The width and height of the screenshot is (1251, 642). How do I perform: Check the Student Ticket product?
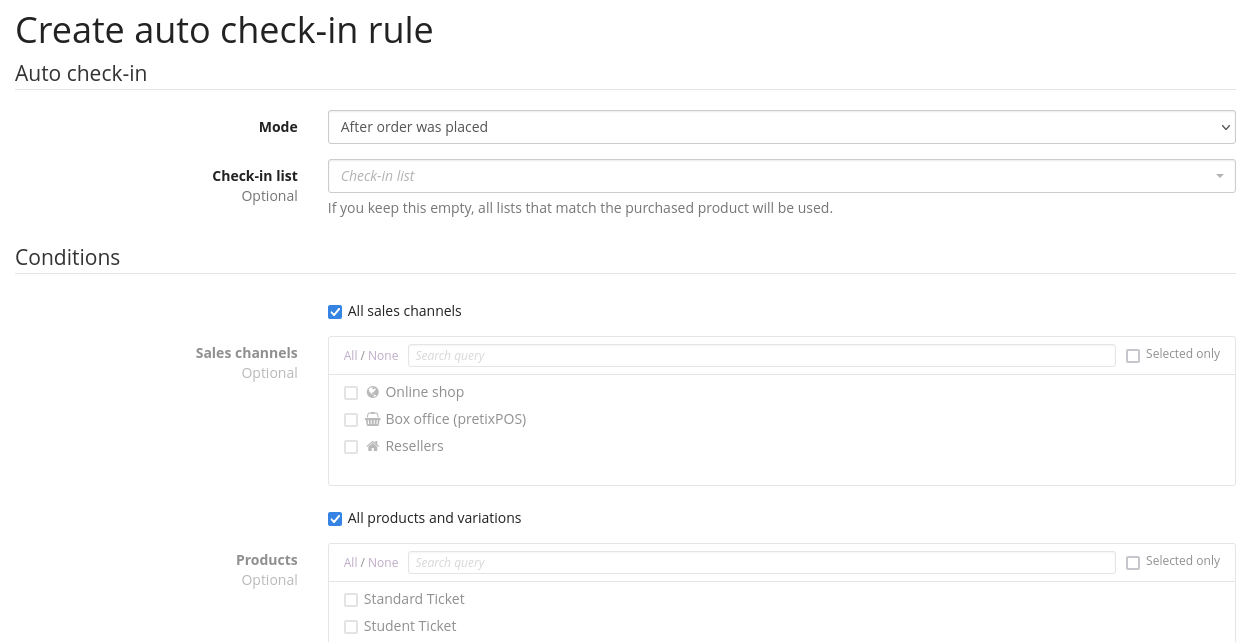(x=351, y=627)
